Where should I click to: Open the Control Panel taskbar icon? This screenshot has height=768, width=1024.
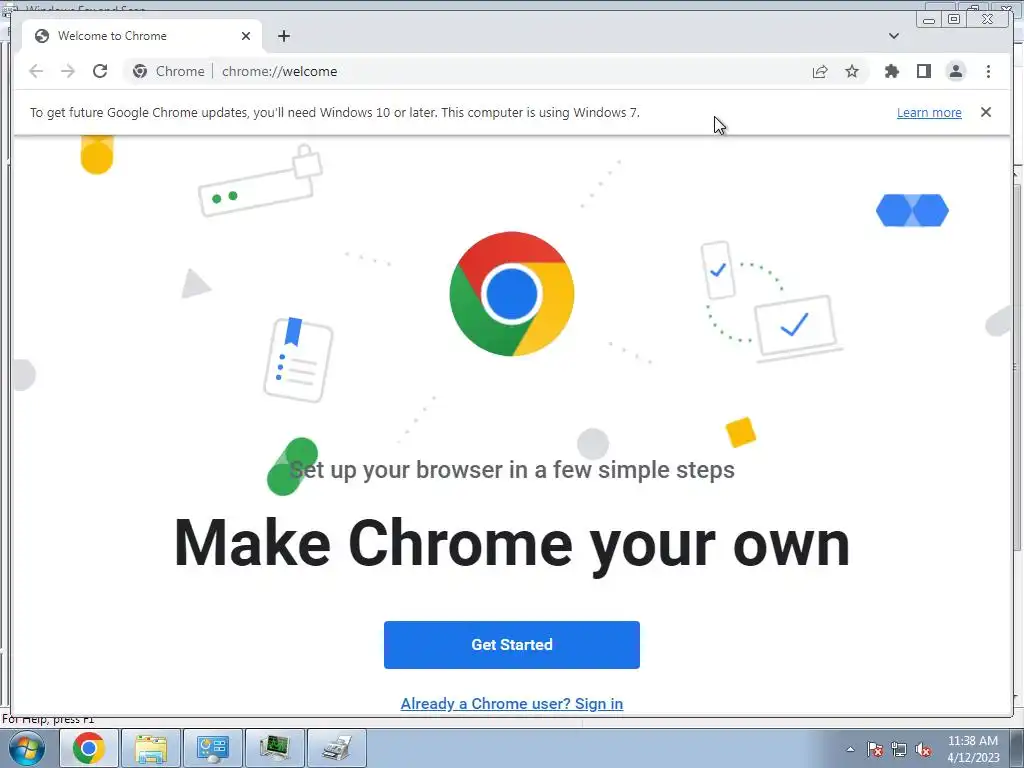coord(213,748)
